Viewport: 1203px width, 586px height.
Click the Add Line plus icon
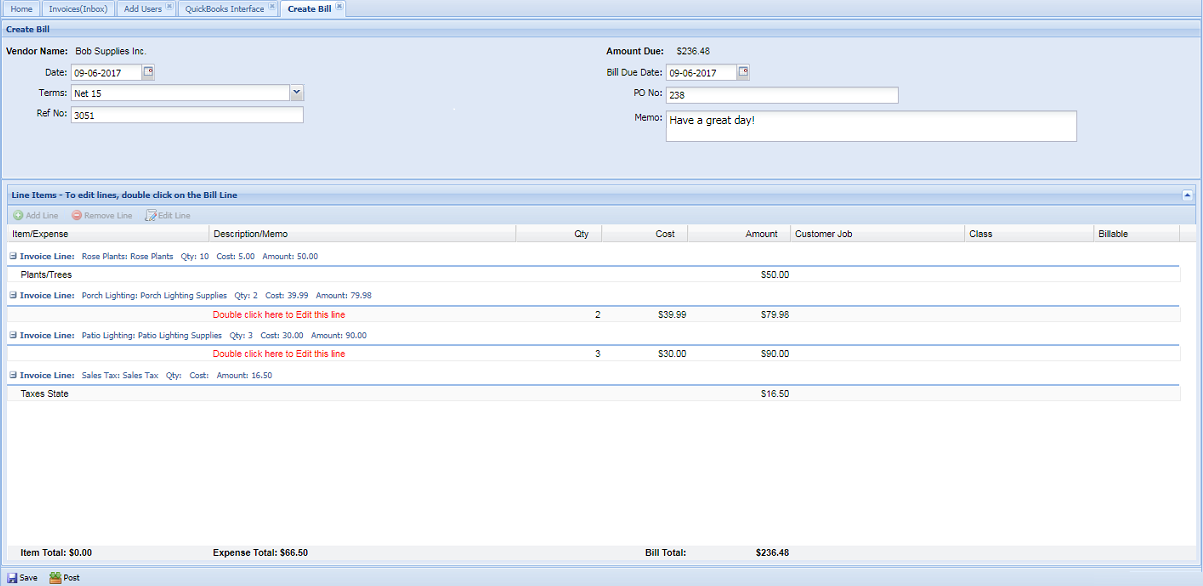(18, 215)
